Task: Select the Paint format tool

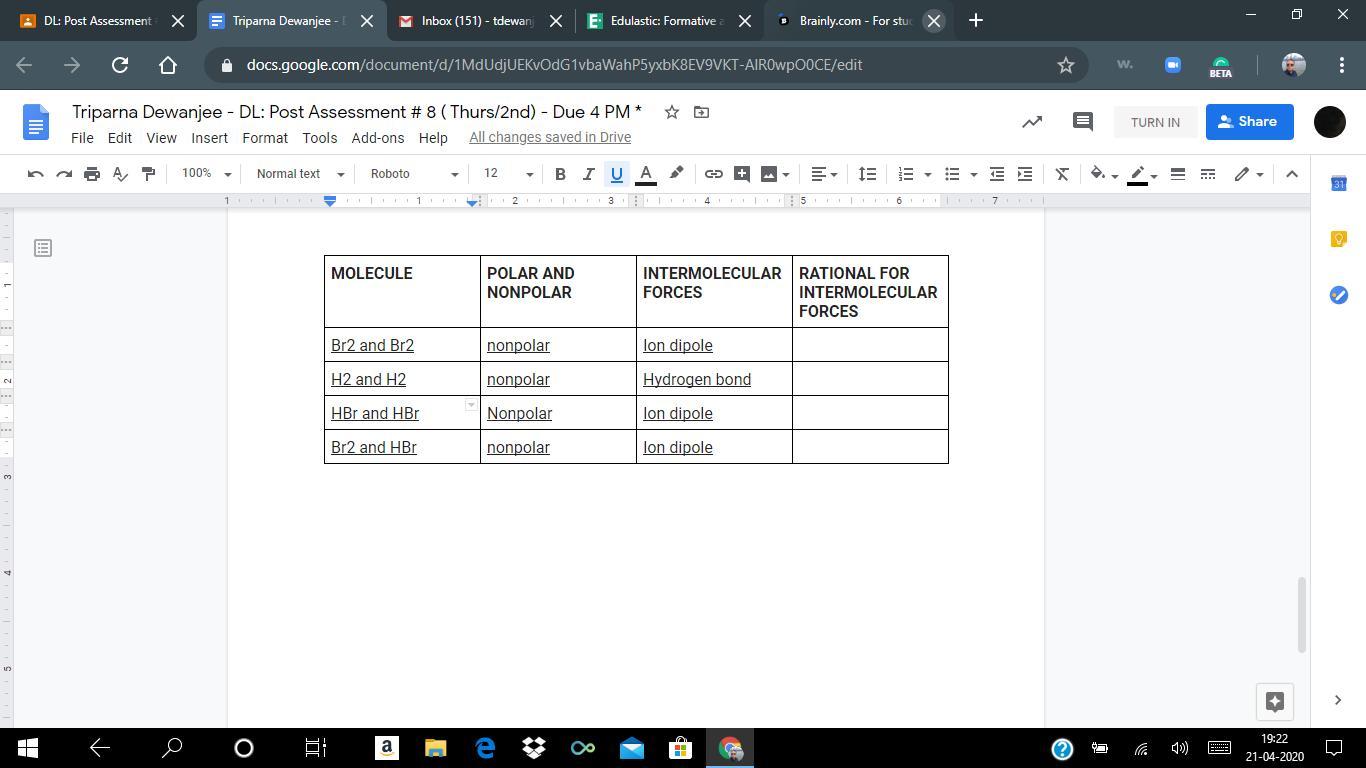Action: 148,174
